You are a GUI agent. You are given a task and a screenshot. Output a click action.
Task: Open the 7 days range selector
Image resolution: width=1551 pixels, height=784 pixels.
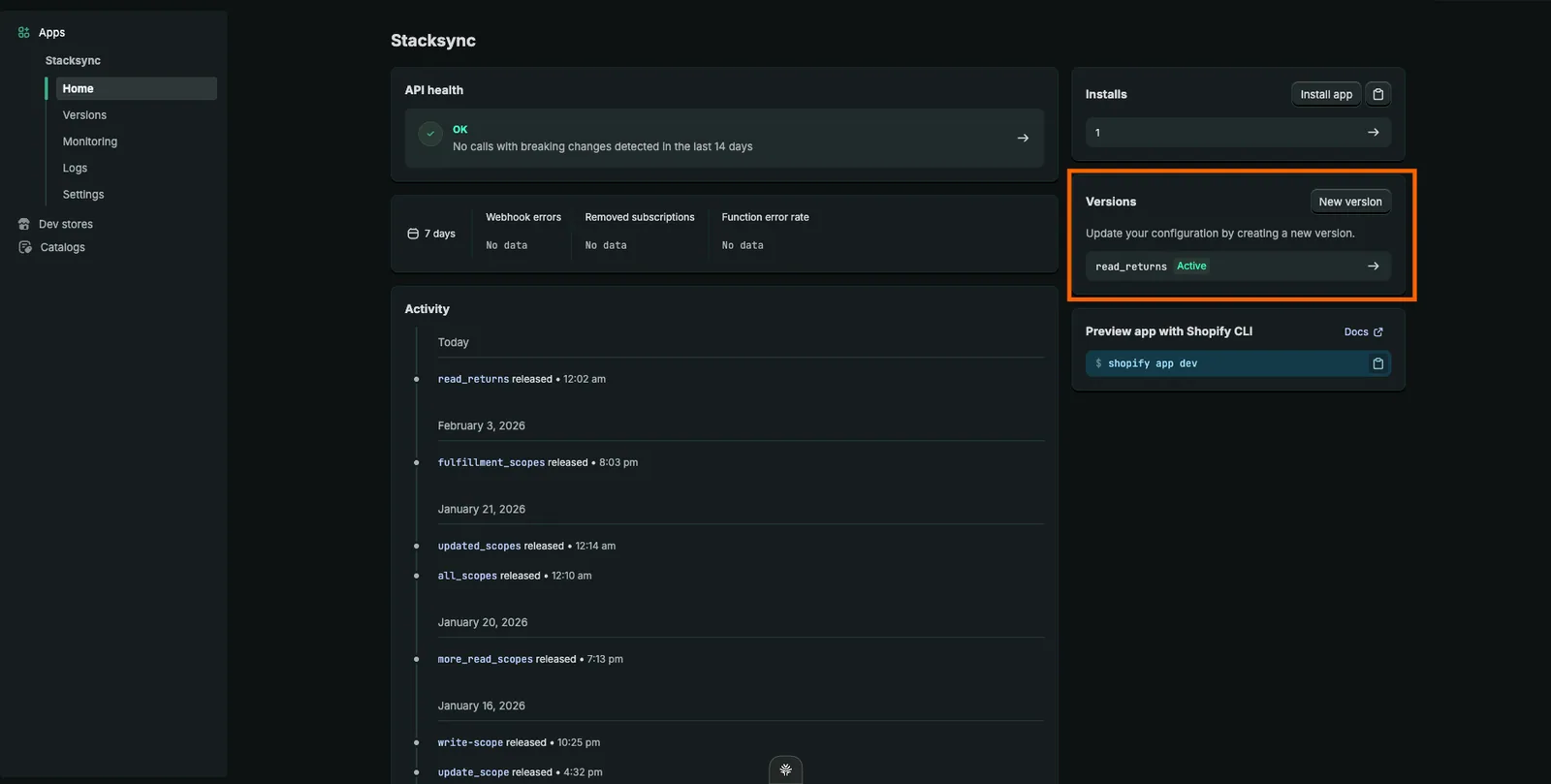[x=431, y=234]
